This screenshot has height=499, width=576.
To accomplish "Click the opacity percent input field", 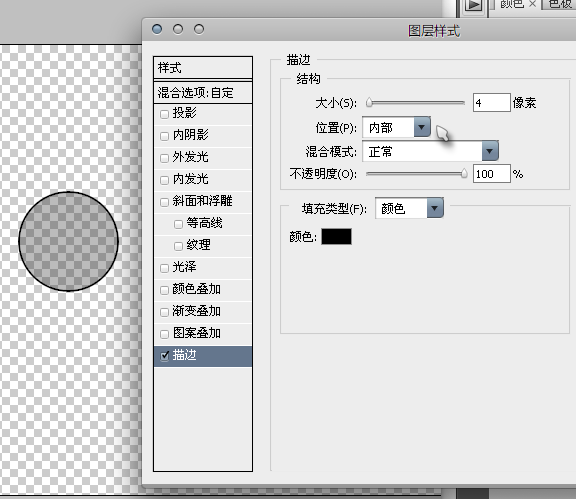I will [492, 173].
